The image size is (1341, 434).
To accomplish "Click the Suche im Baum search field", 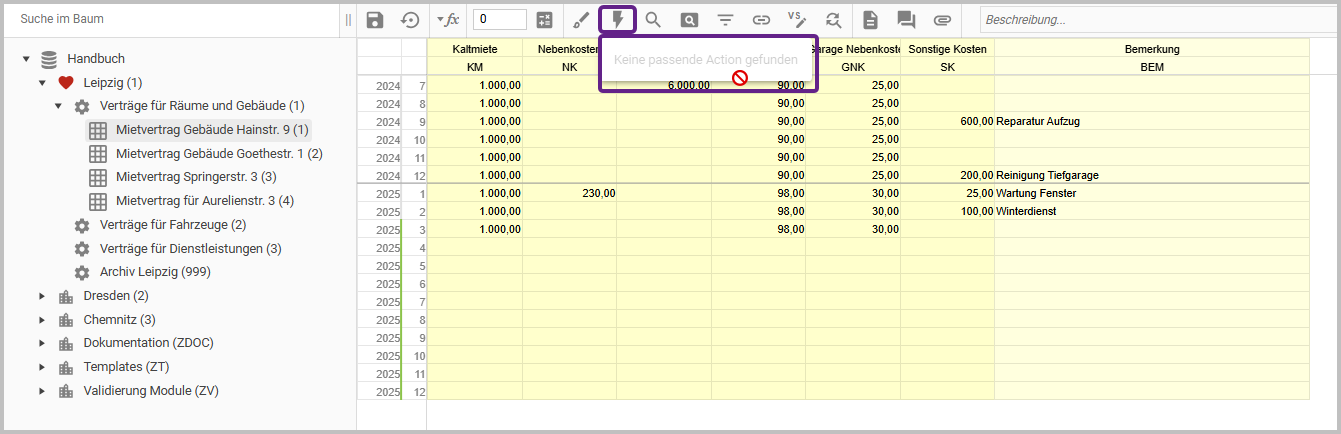I will [x=170, y=19].
